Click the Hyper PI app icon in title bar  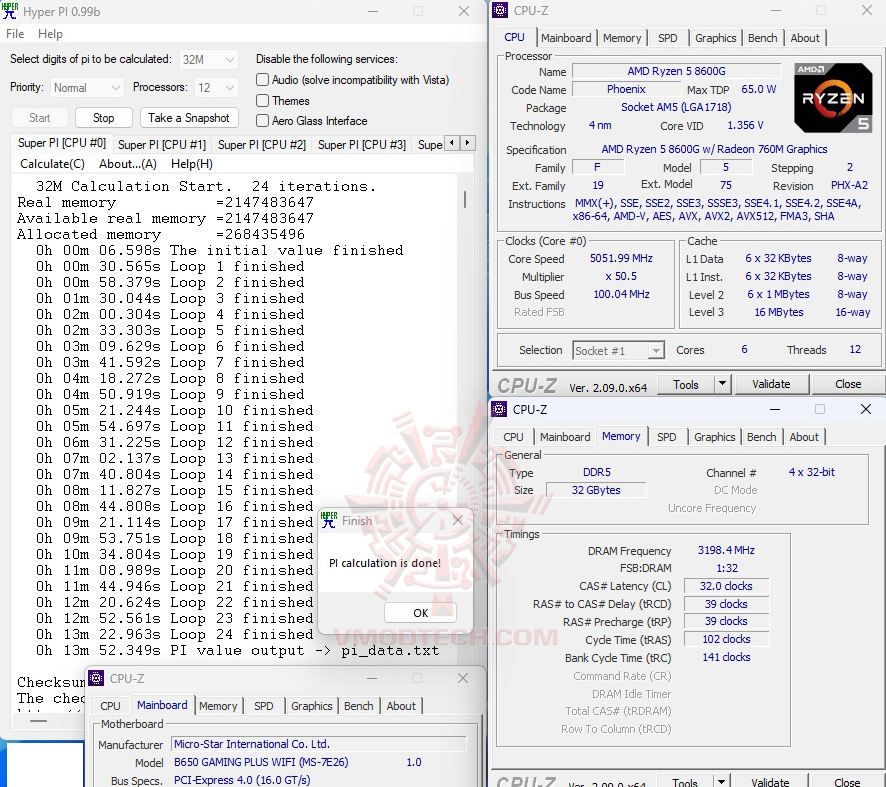pyautogui.click(x=10, y=11)
